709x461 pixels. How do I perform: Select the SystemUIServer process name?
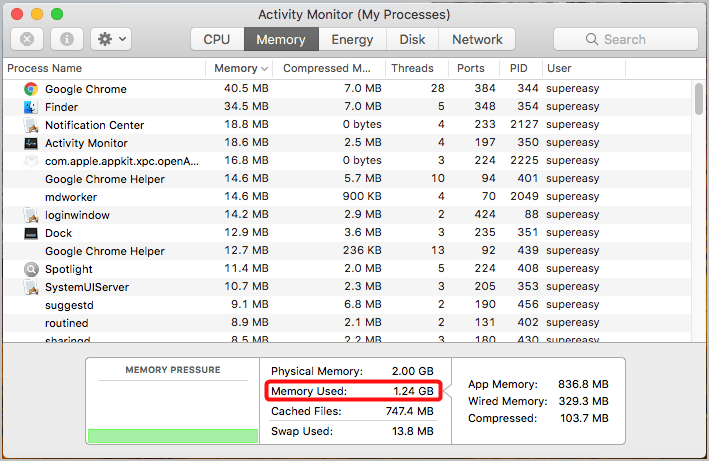click(x=87, y=287)
